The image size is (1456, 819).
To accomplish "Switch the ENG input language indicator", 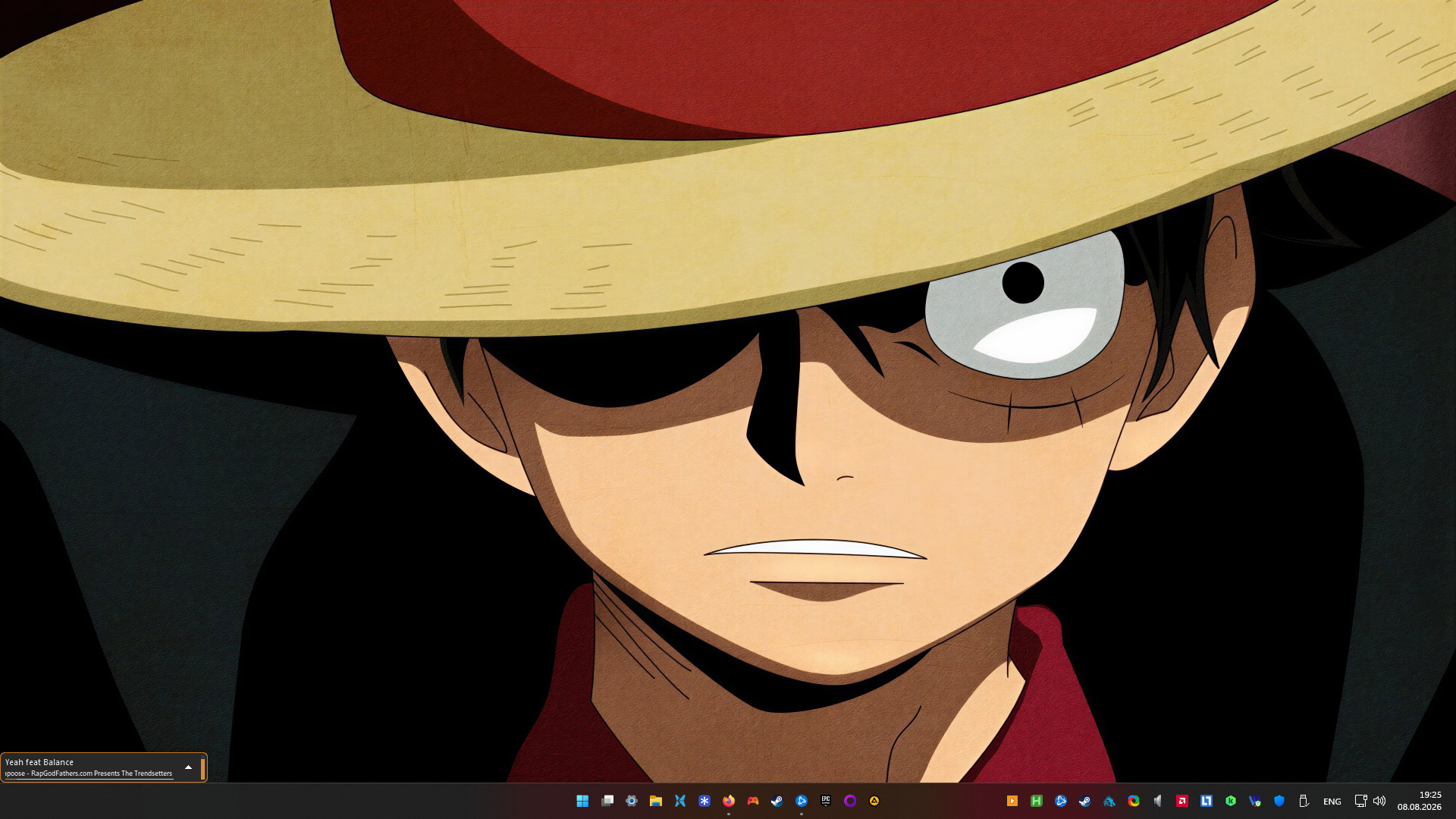I will coord(1332,802).
